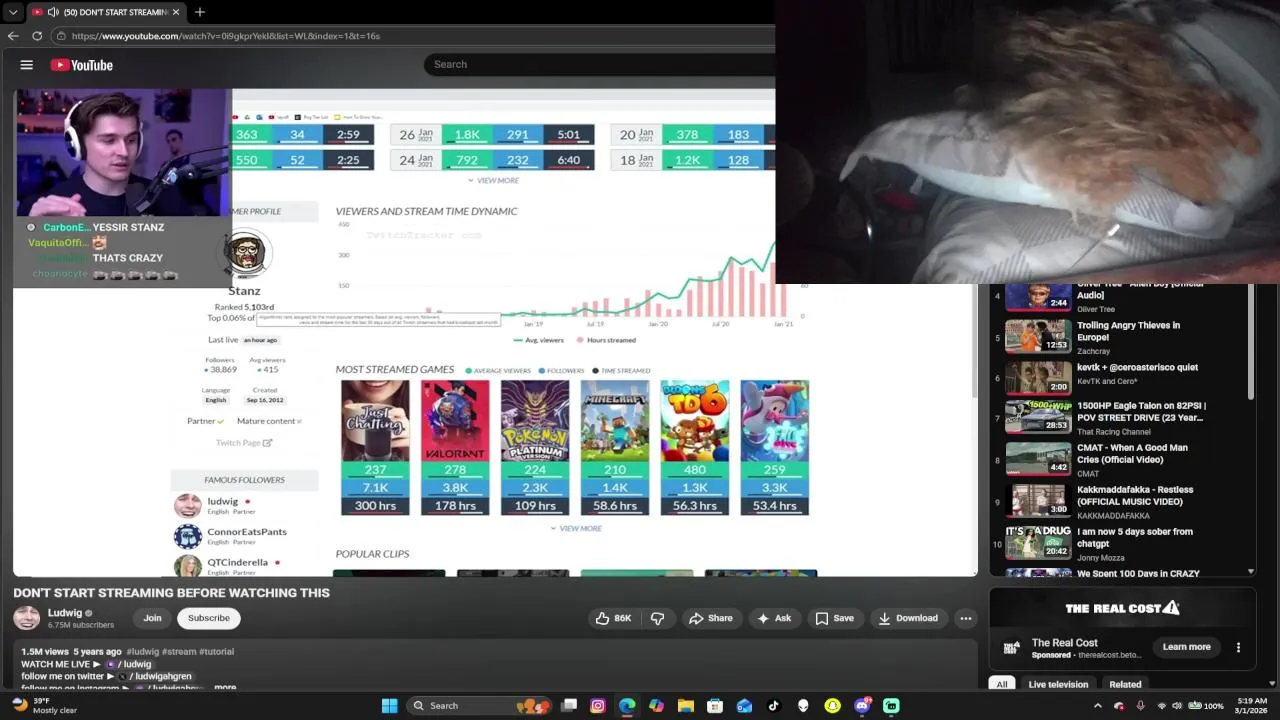Open Ludwig channel avatar
1280x720 pixels.
pos(27,618)
